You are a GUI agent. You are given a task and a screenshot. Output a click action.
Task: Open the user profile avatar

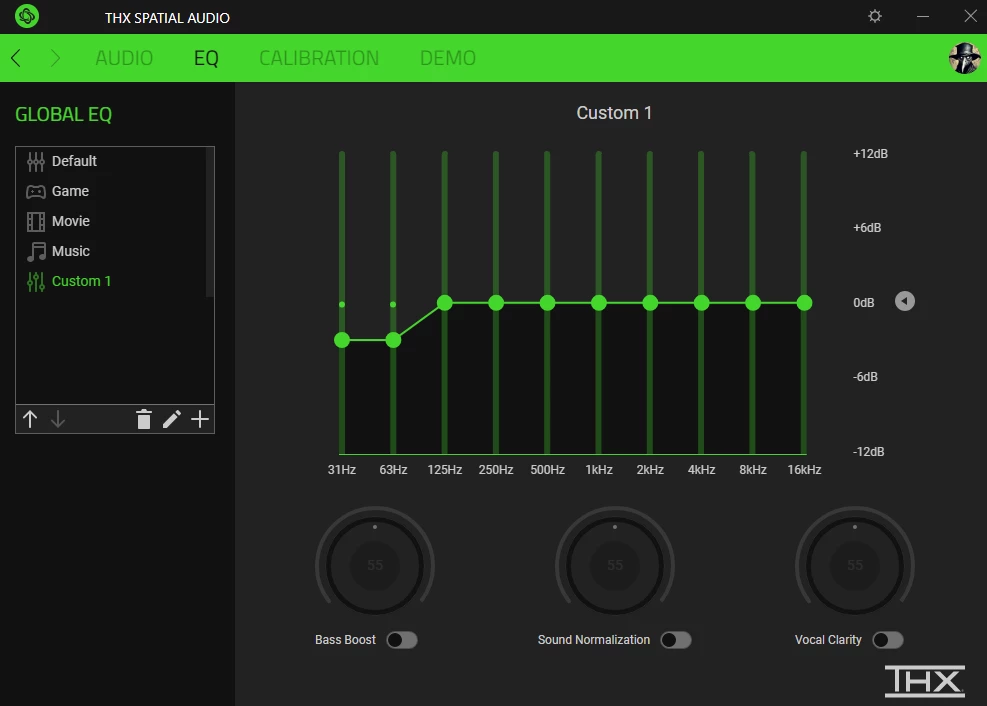click(x=964, y=58)
